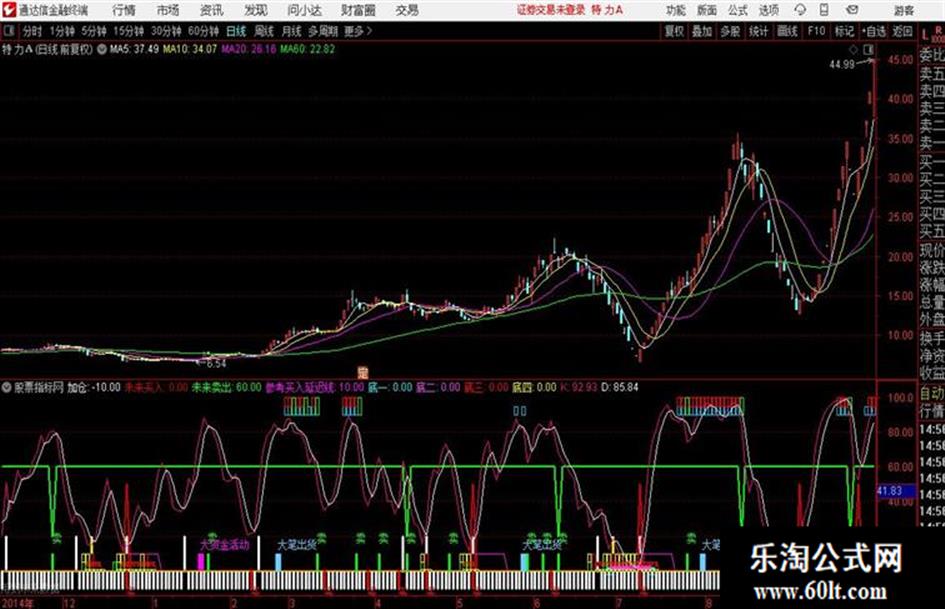Click the 画线 toolbar button
The width and height of the screenshot is (945, 609).
click(788, 31)
